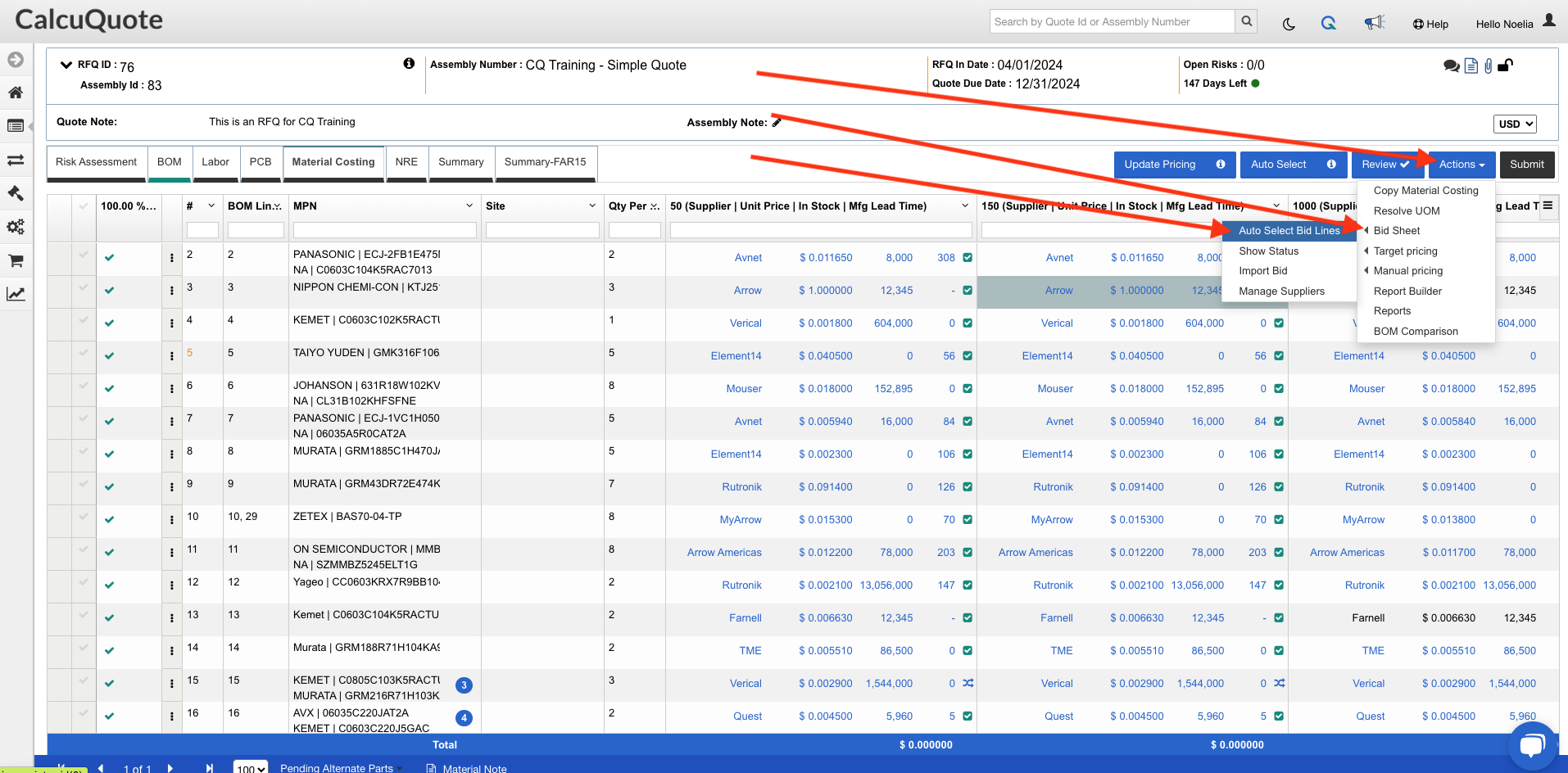Click the search magnifier button
The height and width of the screenshot is (773, 1568).
point(1246,21)
